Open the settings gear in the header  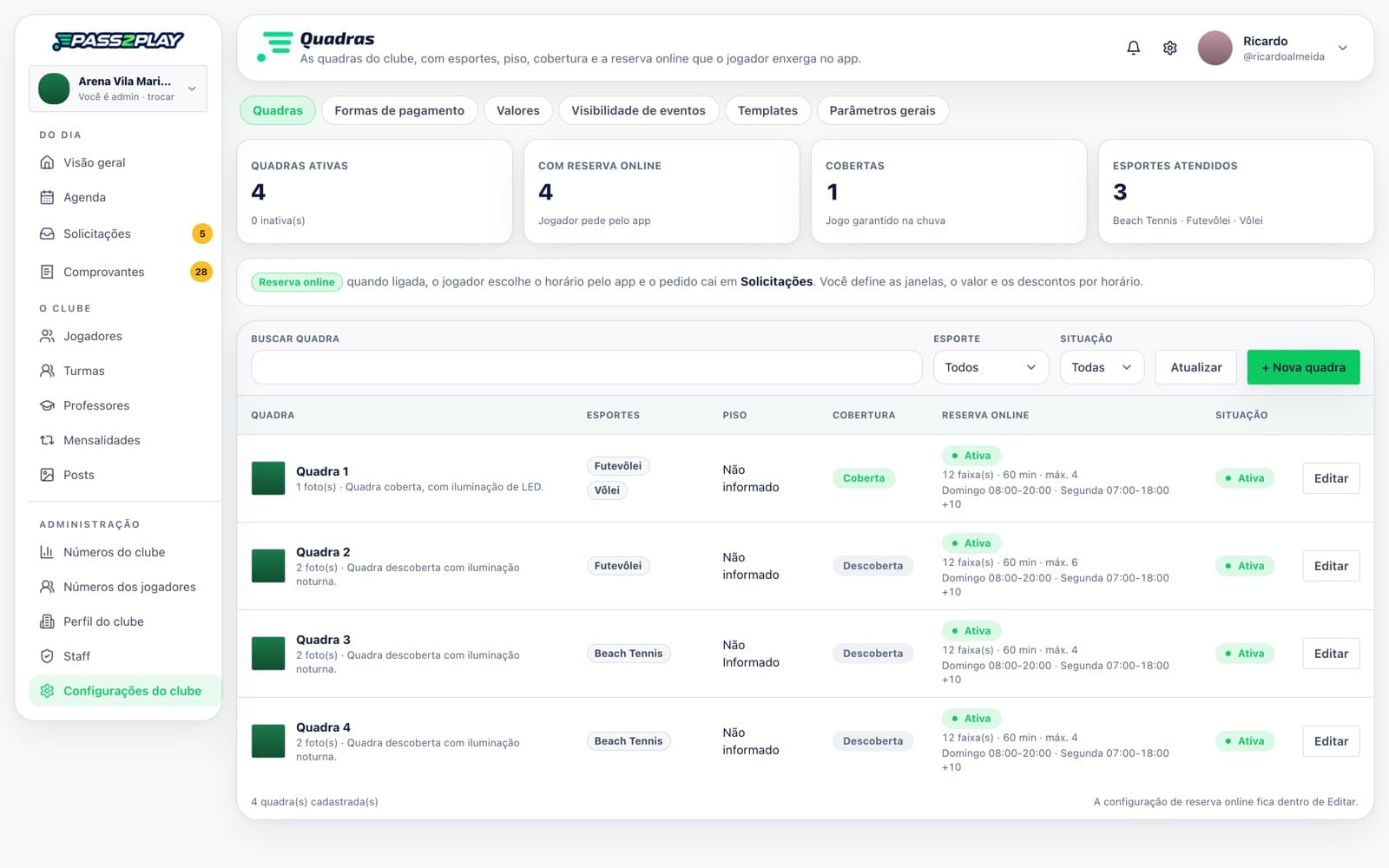pyautogui.click(x=1170, y=48)
